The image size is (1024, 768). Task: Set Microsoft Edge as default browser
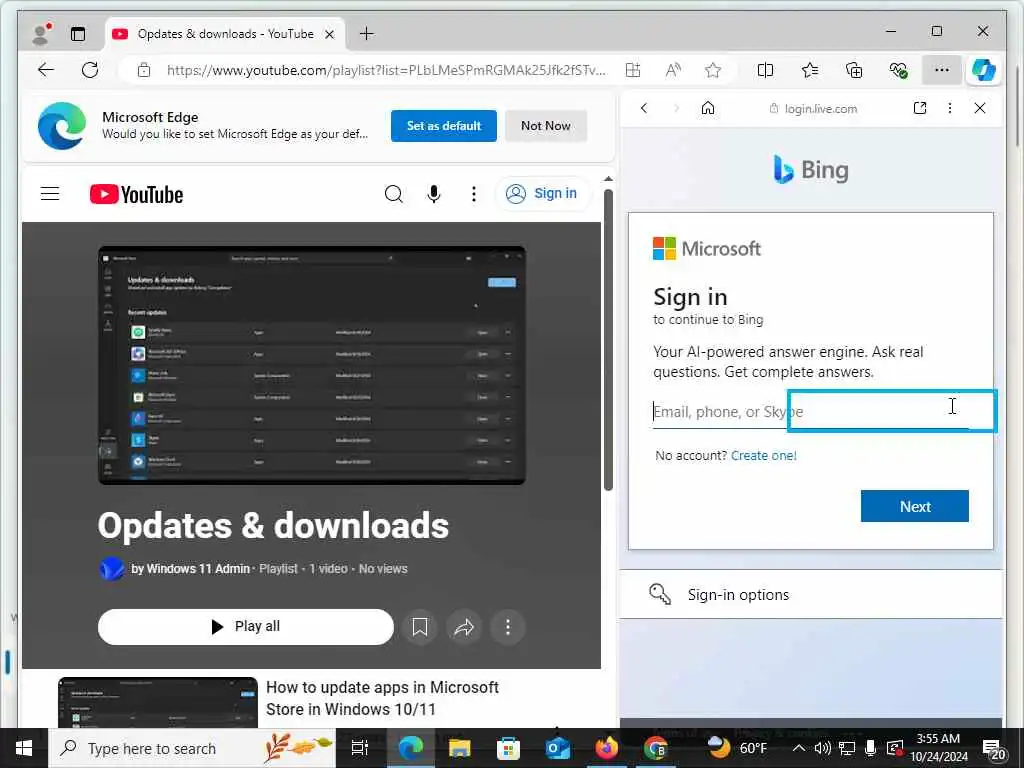(x=444, y=125)
